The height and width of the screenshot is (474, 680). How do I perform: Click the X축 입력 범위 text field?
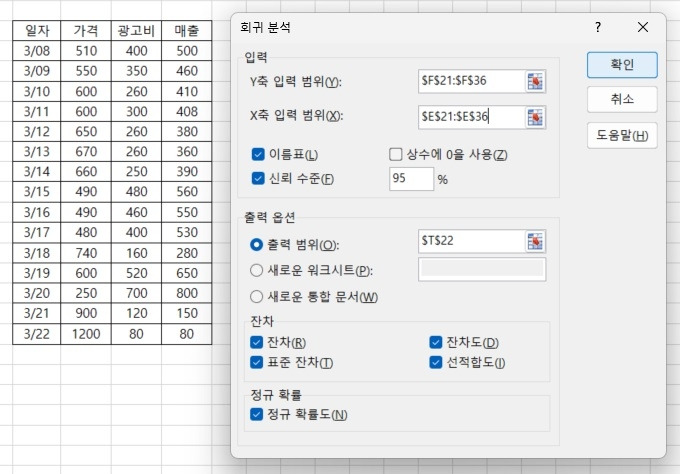point(472,117)
